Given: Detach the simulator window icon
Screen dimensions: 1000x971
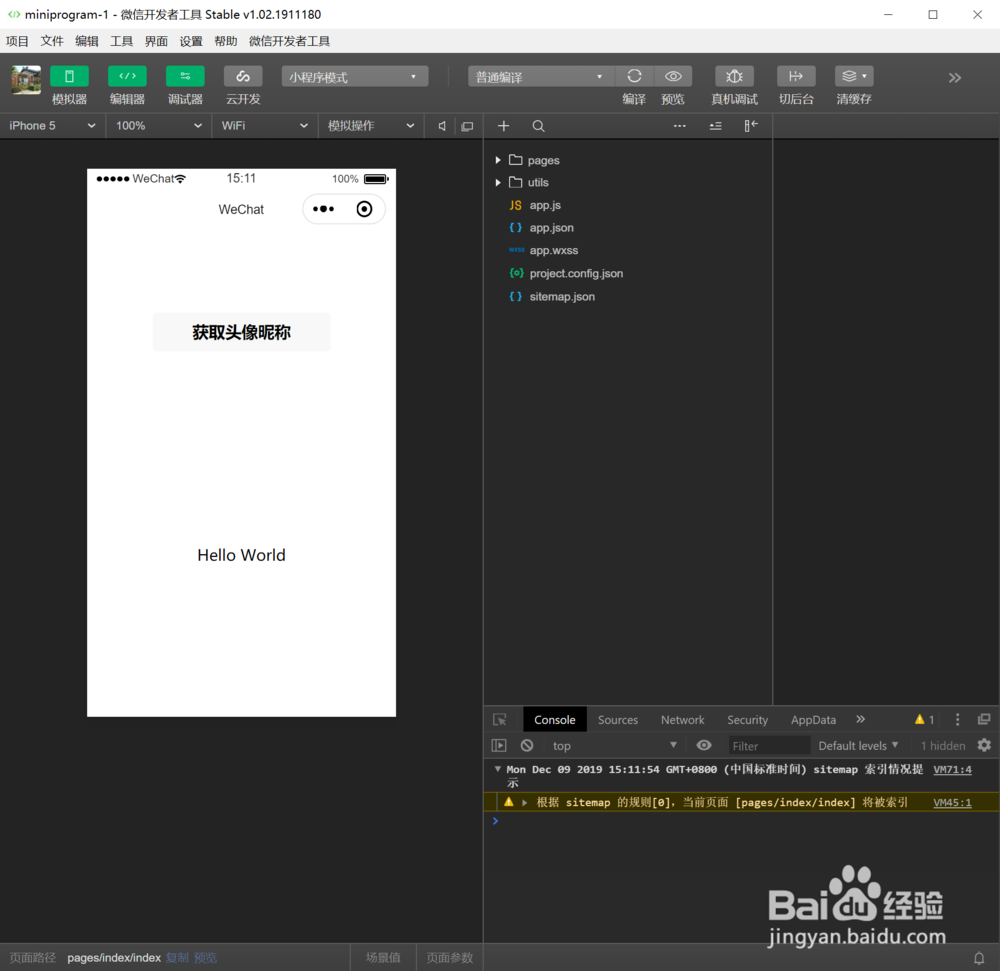Looking at the screenshot, I should [467, 126].
